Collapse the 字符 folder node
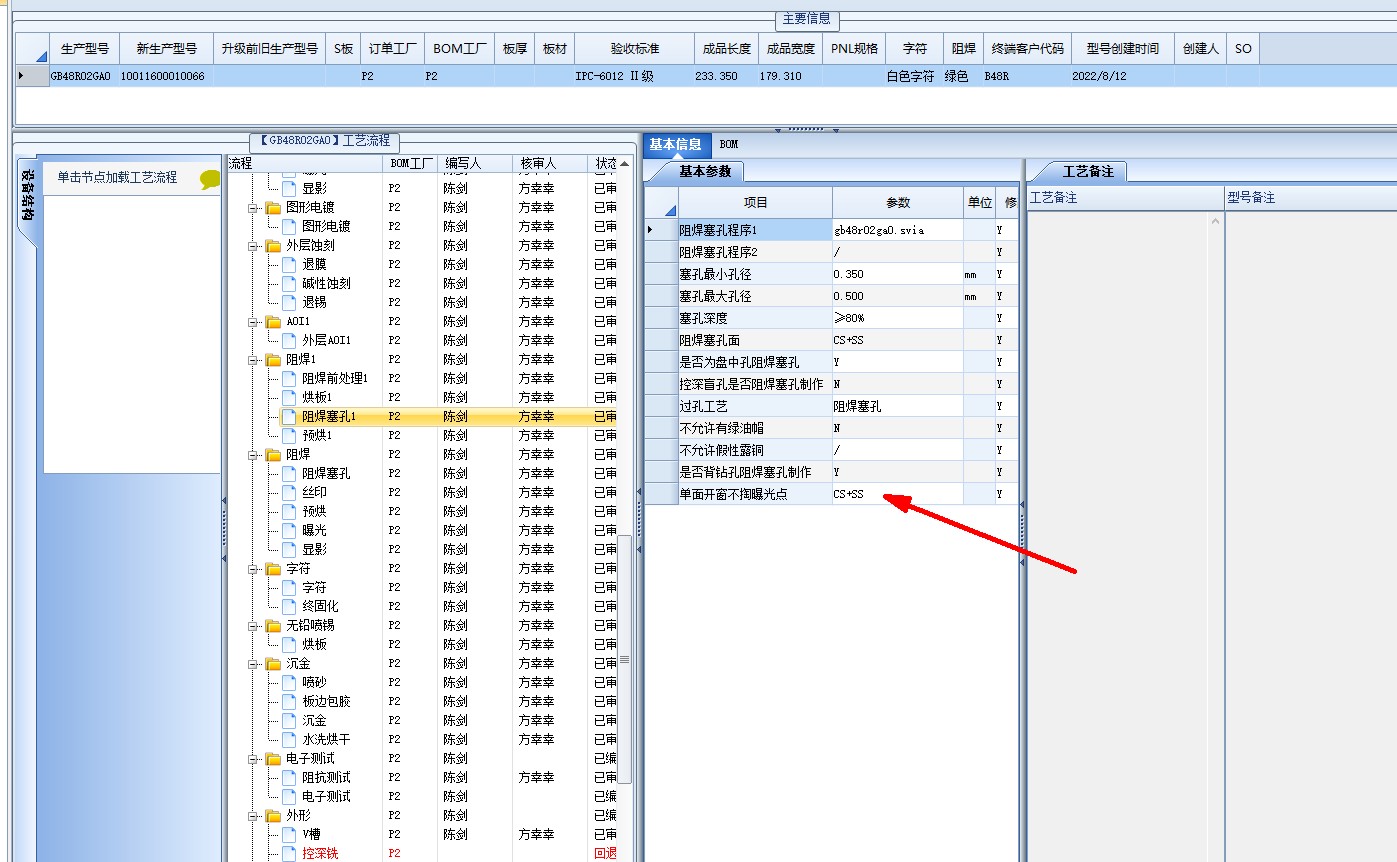The width and height of the screenshot is (1397, 862). pyautogui.click(x=253, y=568)
